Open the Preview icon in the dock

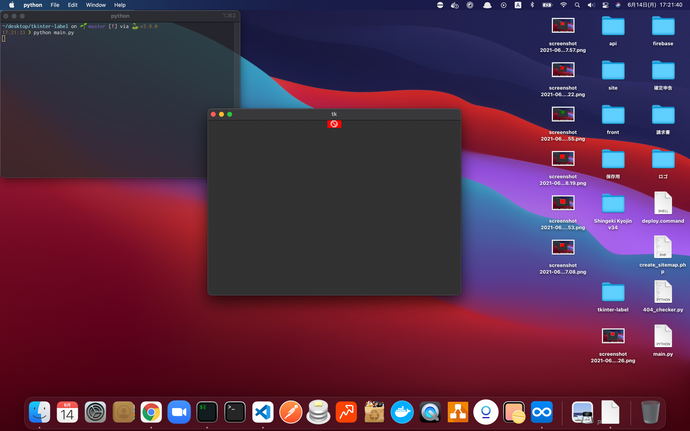tap(582, 413)
